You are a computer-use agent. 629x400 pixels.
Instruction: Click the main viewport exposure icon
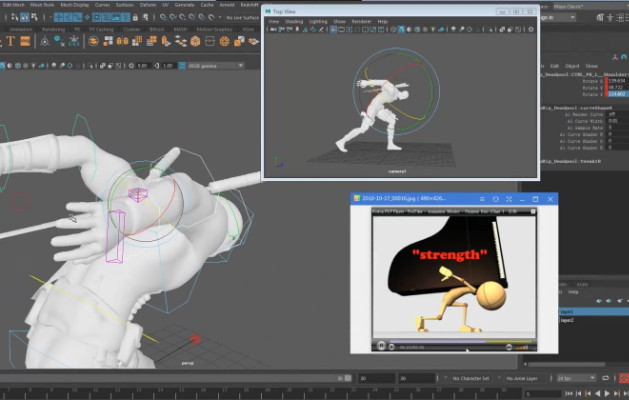click(131, 65)
